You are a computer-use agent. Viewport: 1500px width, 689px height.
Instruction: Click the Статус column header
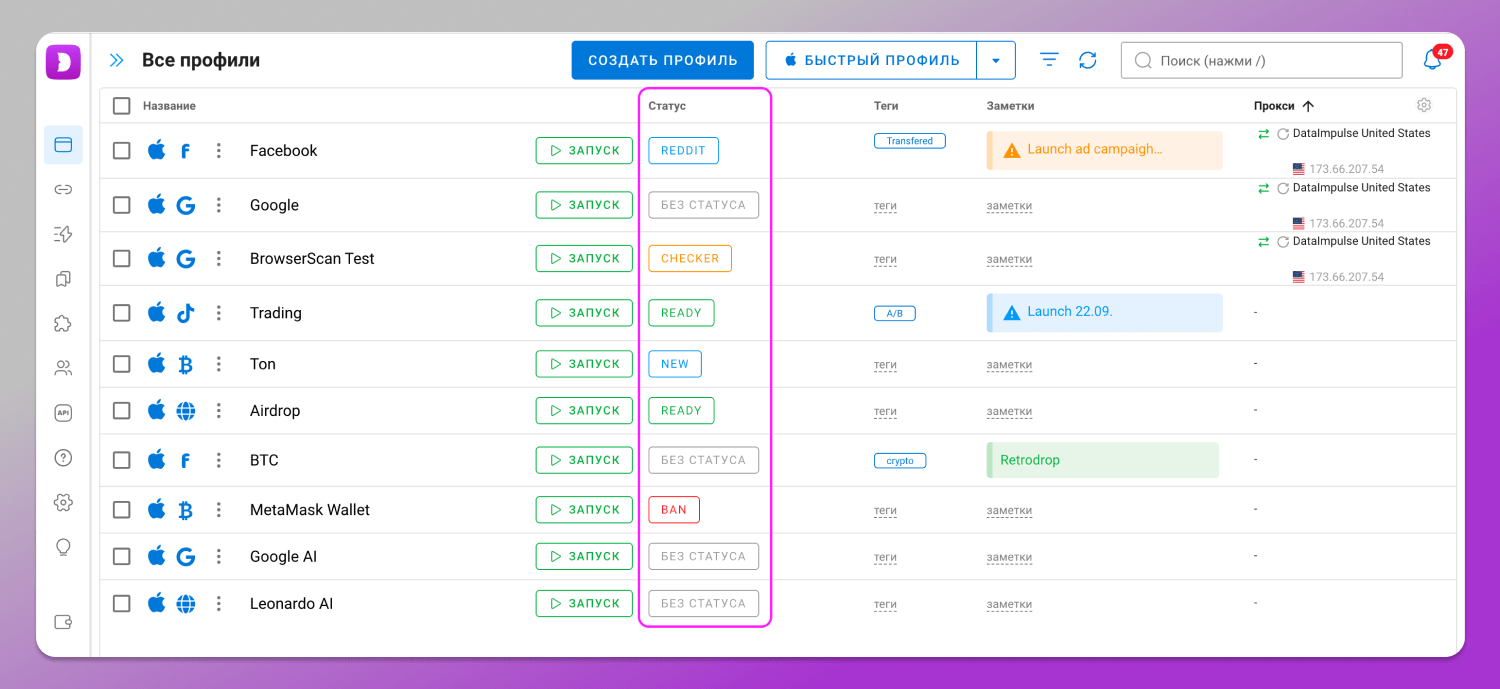coord(667,106)
